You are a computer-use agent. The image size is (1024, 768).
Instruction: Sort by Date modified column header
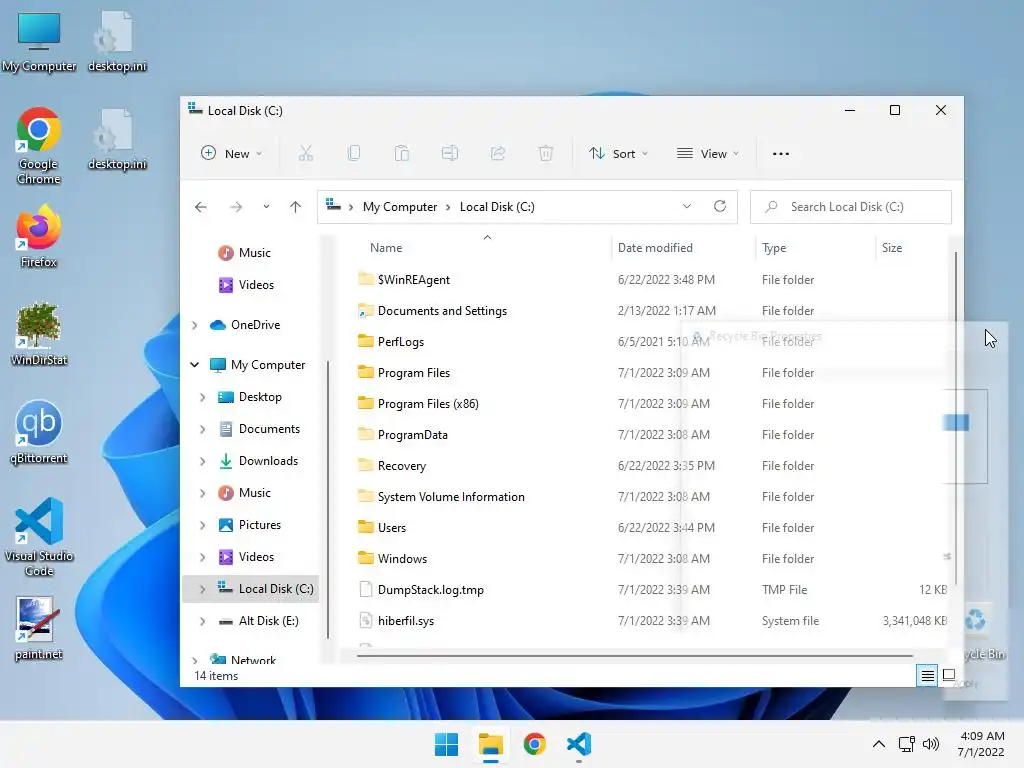(655, 248)
